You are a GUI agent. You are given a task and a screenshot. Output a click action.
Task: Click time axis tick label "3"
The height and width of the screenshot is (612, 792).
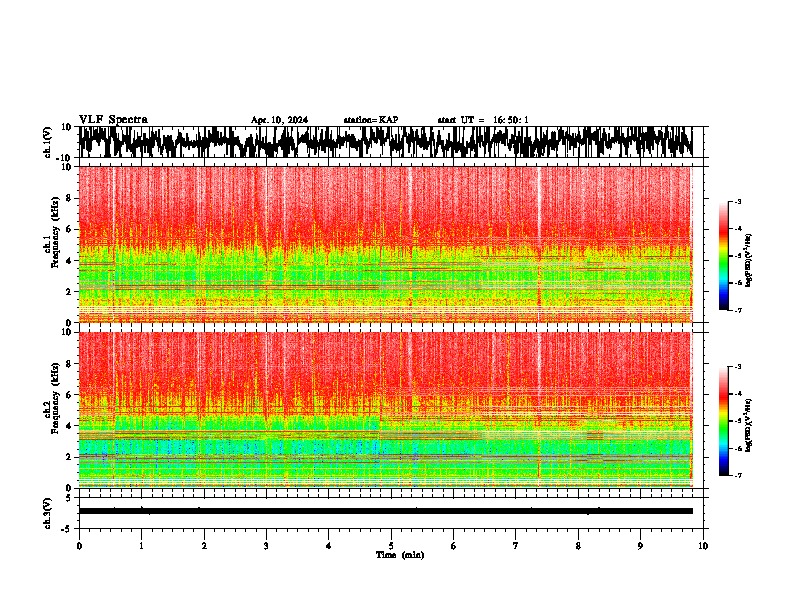pos(266,546)
